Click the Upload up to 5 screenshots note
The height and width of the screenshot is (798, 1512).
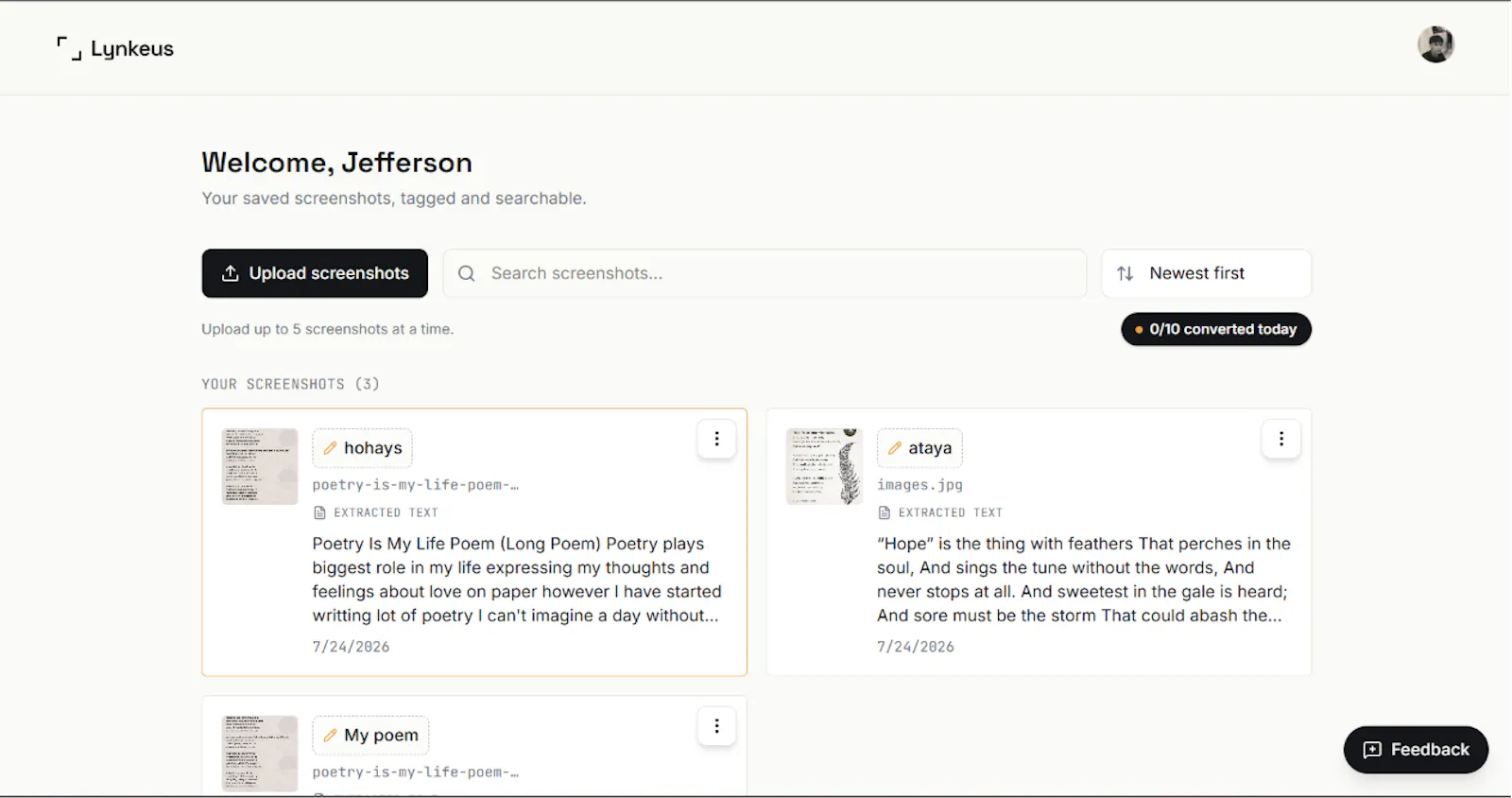[327, 329]
